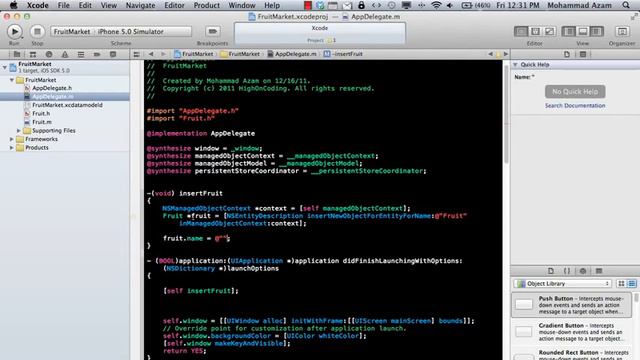Viewport: 640px width, 360px height.
Task: Switch to the Assistant editor
Action: coord(535,31)
